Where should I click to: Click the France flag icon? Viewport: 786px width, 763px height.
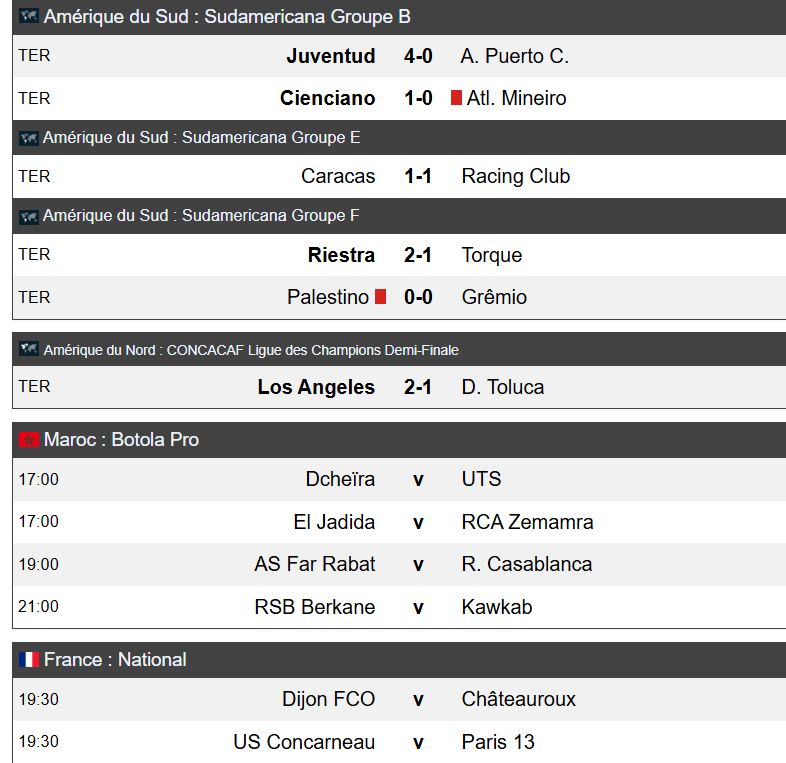point(29,660)
